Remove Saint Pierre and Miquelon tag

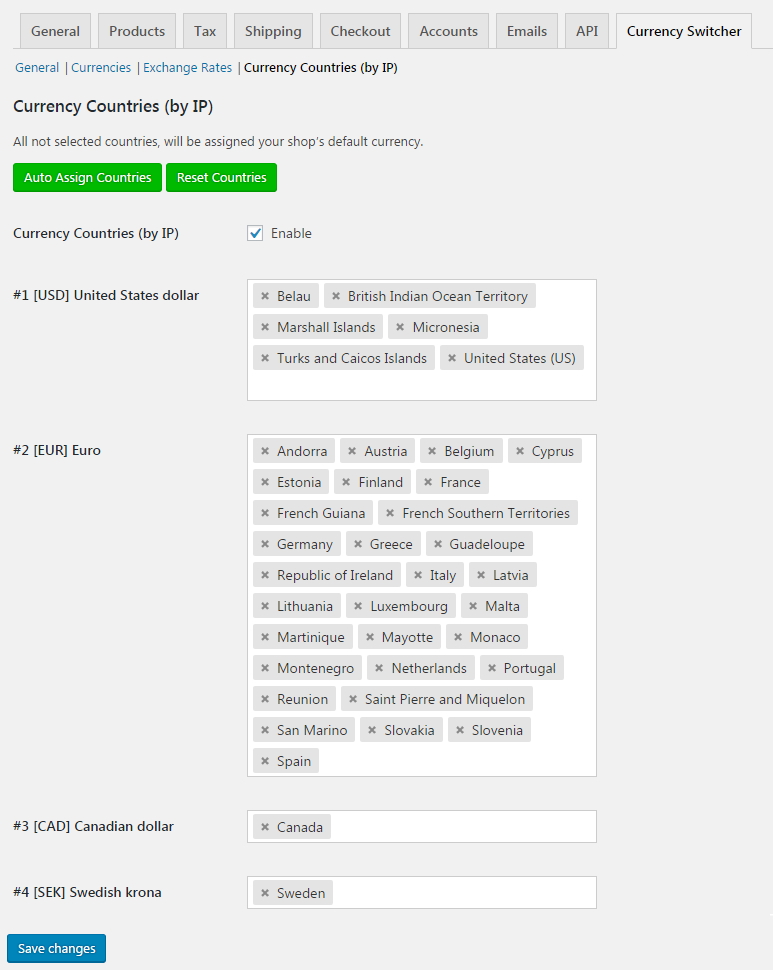pos(353,699)
